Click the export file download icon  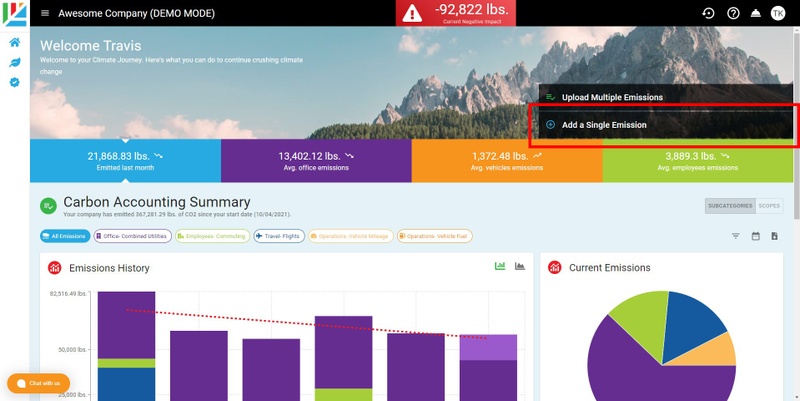pos(774,236)
